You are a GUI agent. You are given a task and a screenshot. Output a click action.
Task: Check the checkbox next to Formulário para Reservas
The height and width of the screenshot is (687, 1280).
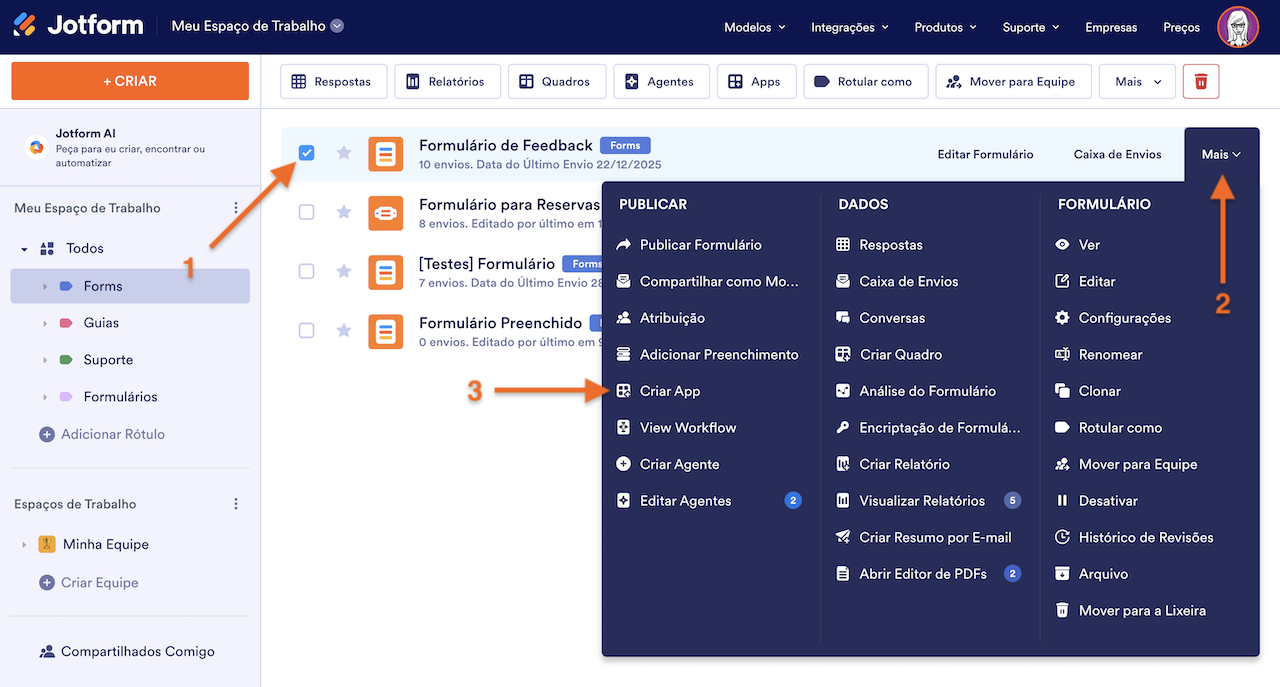click(306, 213)
